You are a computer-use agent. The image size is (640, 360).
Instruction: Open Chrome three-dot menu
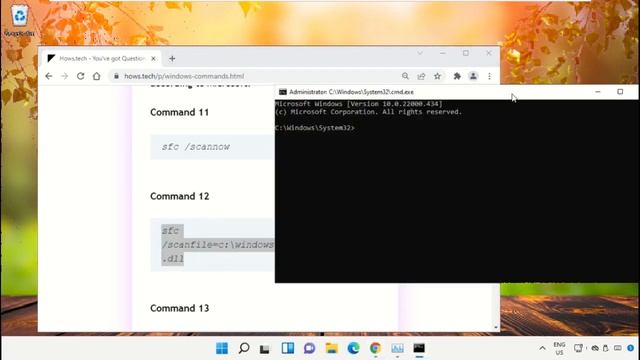[x=489, y=76]
